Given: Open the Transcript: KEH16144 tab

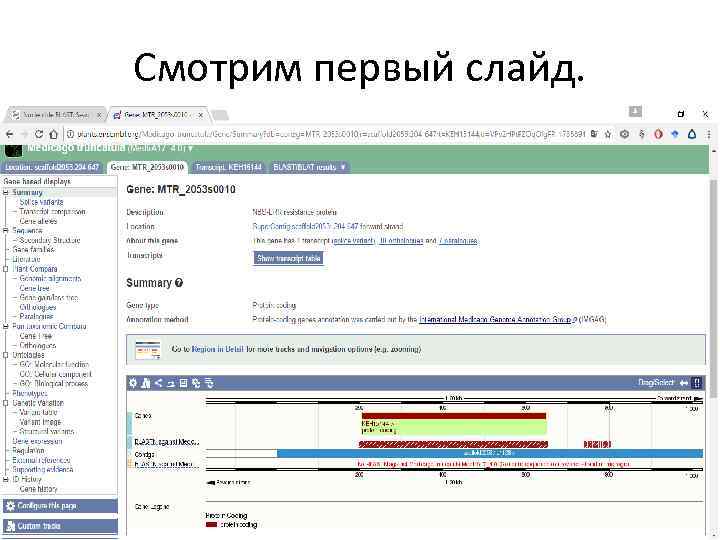Looking at the screenshot, I should 228,167.
